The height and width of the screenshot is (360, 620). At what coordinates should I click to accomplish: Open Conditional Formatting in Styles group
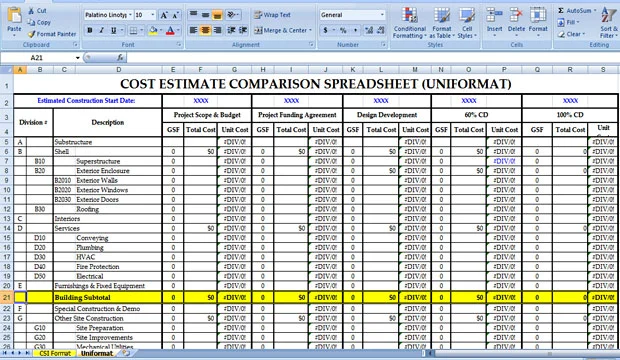pyautogui.click(x=410, y=23)
